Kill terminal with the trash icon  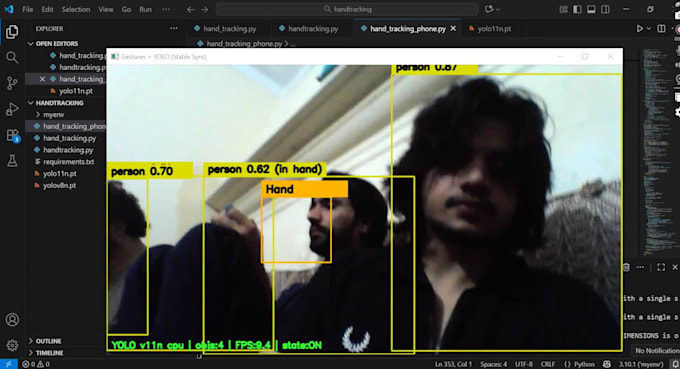pyautogui.click(x=626, y=267)
